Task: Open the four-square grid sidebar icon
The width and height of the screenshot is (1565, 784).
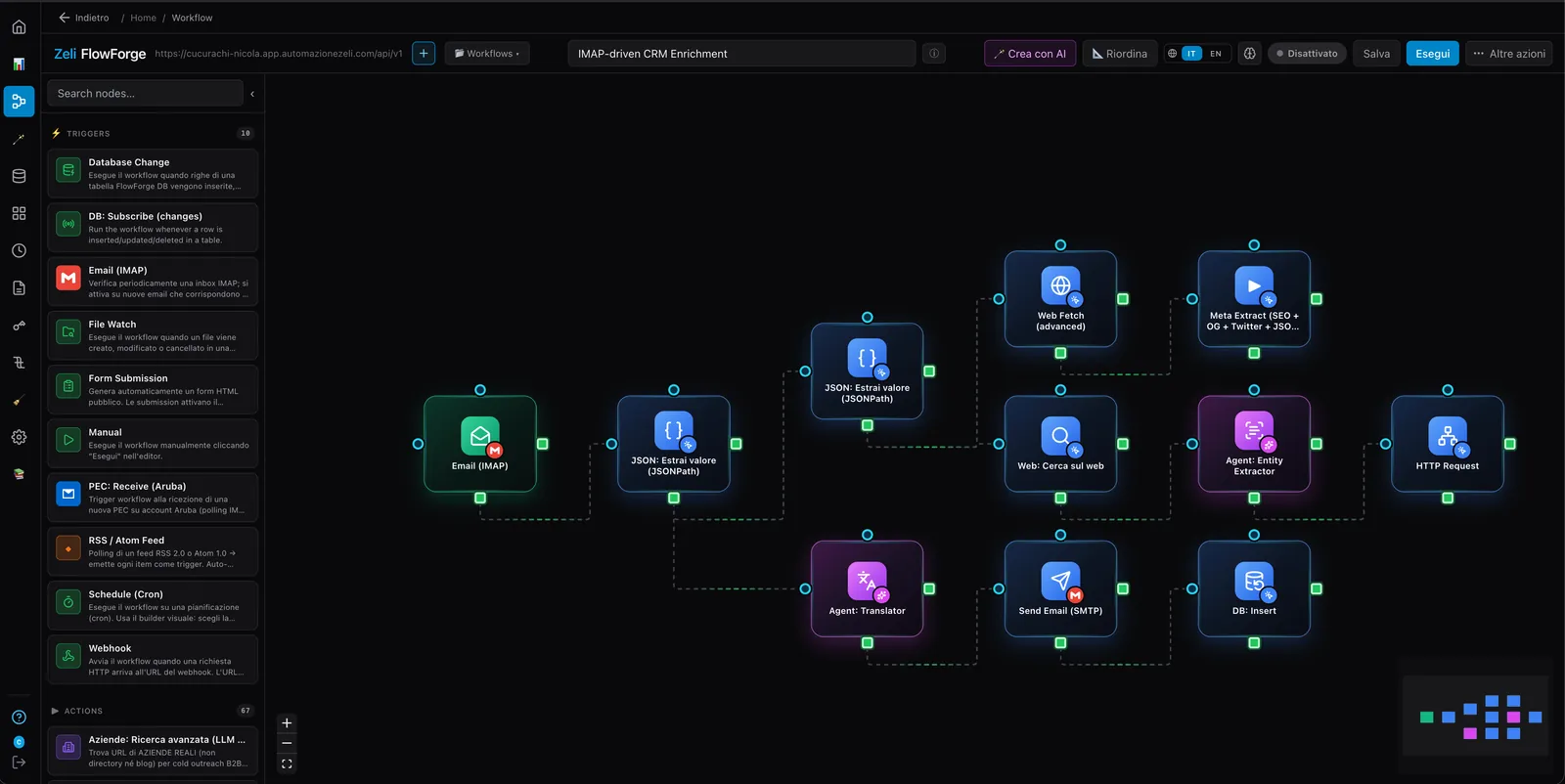Action: [19, 213]
